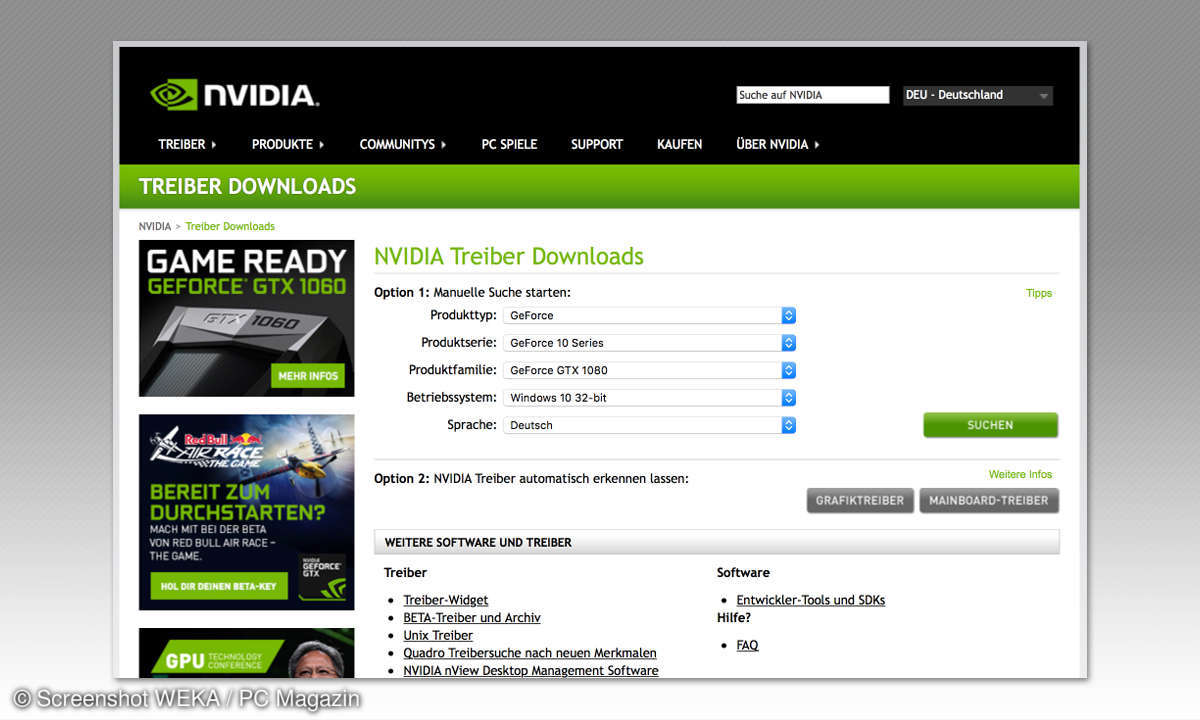Open the FAQ link

coord(747,645)
